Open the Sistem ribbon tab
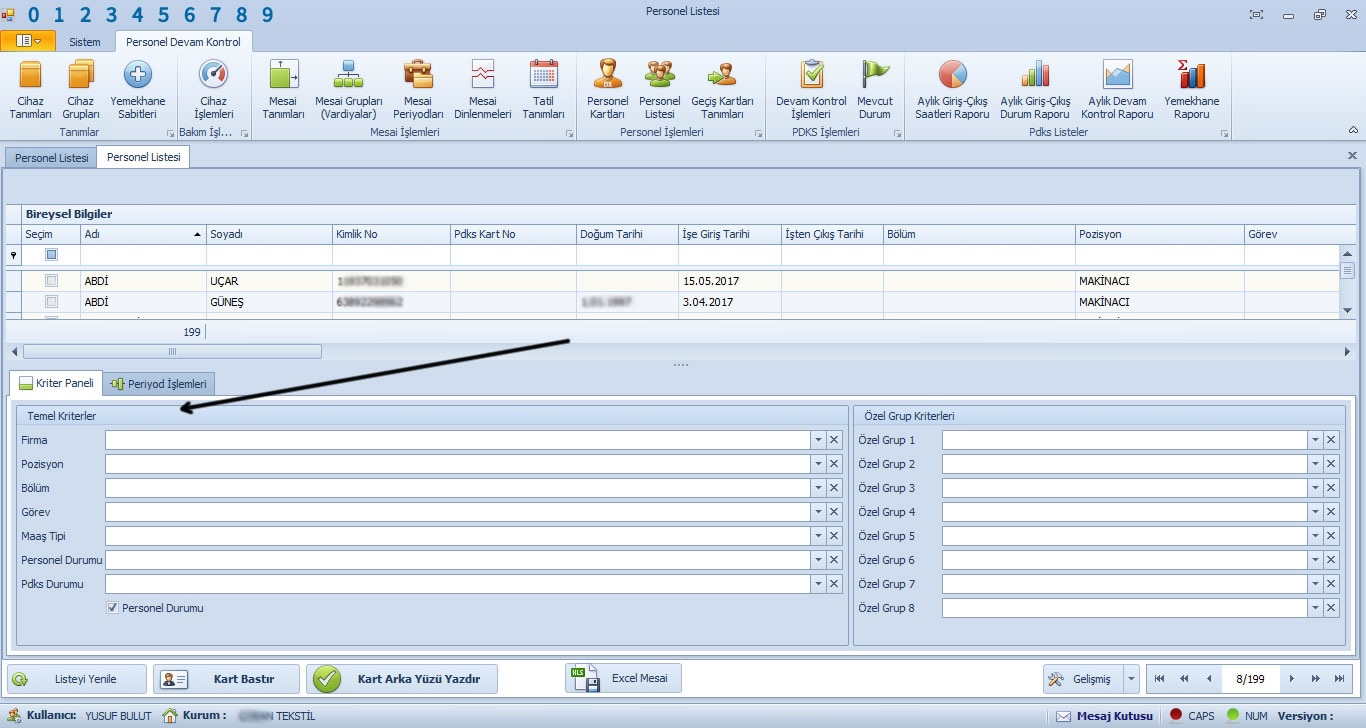The width and height of the screenshot is (1366, 728). tap(85, 42)
